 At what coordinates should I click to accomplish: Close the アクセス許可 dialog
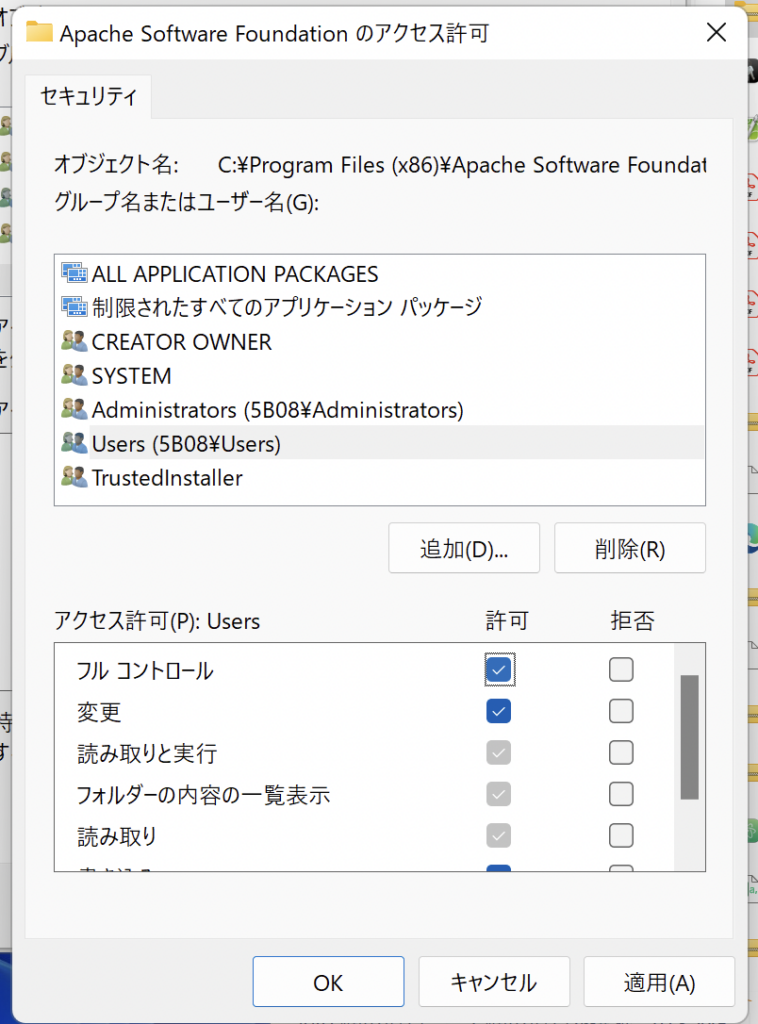[716, 32]
